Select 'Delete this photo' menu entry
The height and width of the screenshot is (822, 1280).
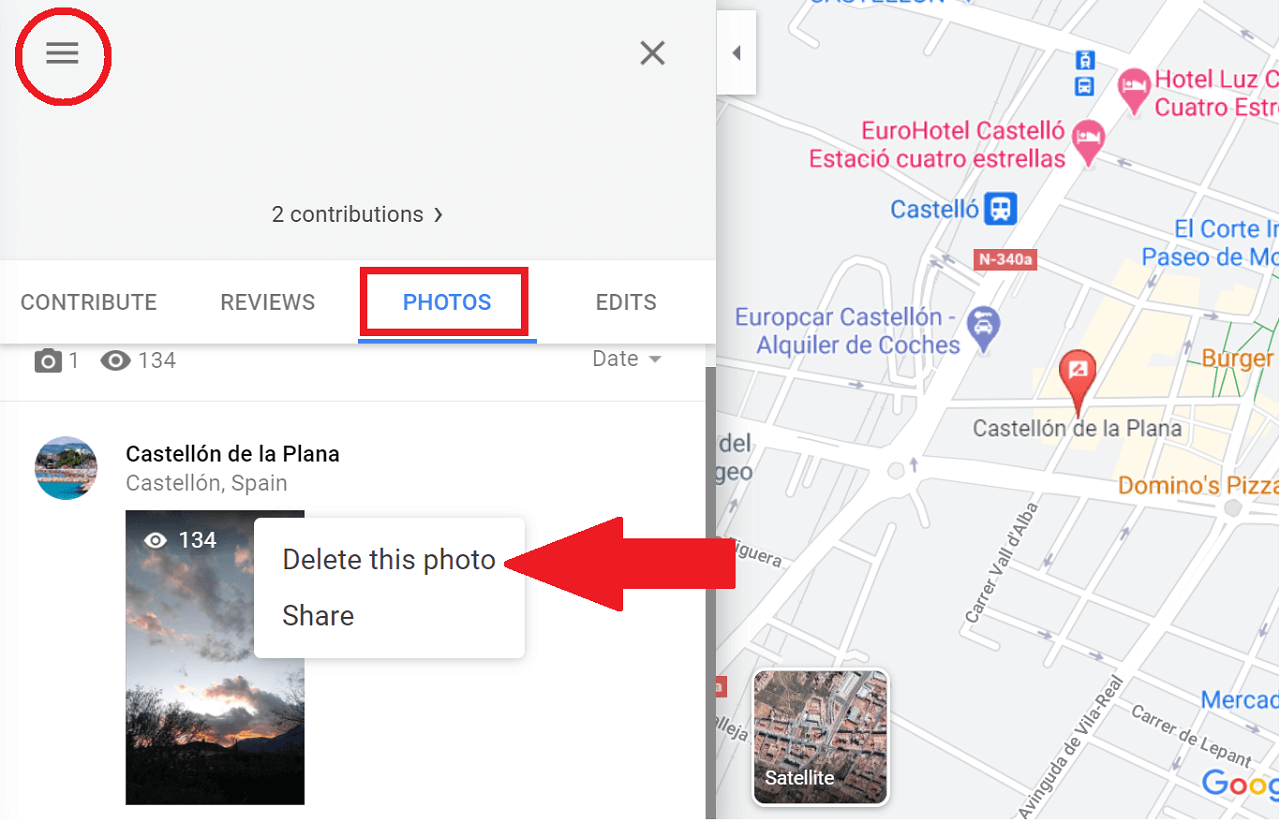pyautogui.click(x=389, y=560)
